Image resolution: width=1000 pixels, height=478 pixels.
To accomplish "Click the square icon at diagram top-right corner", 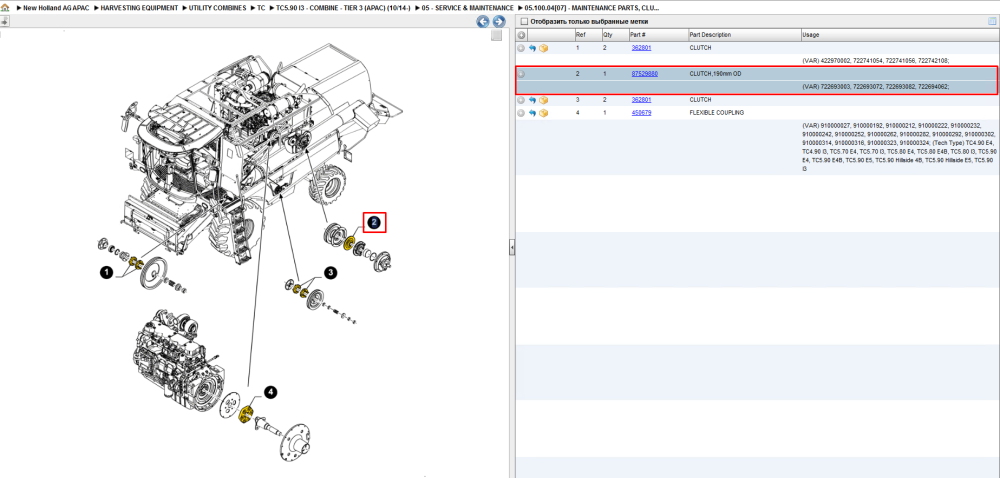I will [496, 36].
